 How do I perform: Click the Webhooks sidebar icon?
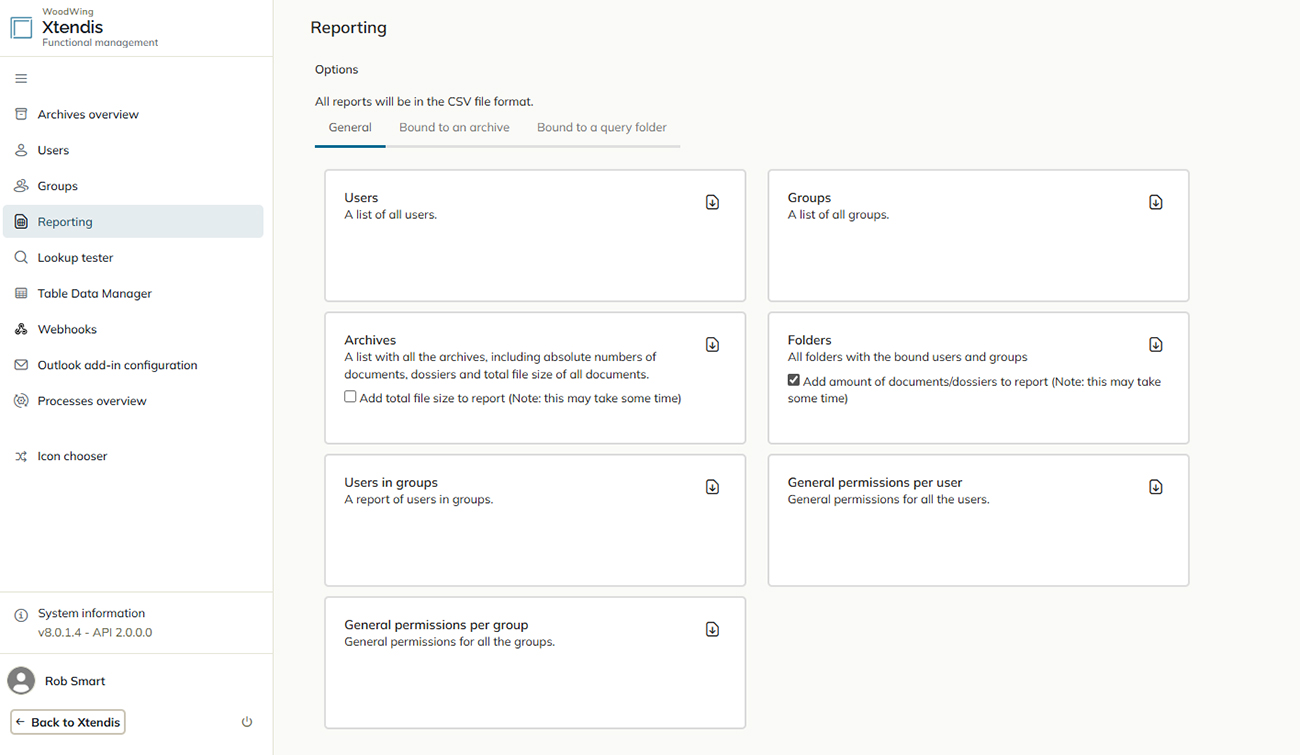coord(21,329)
